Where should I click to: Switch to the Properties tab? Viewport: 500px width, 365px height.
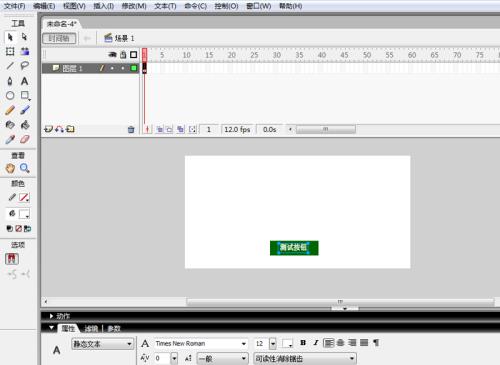pos(68,329)
